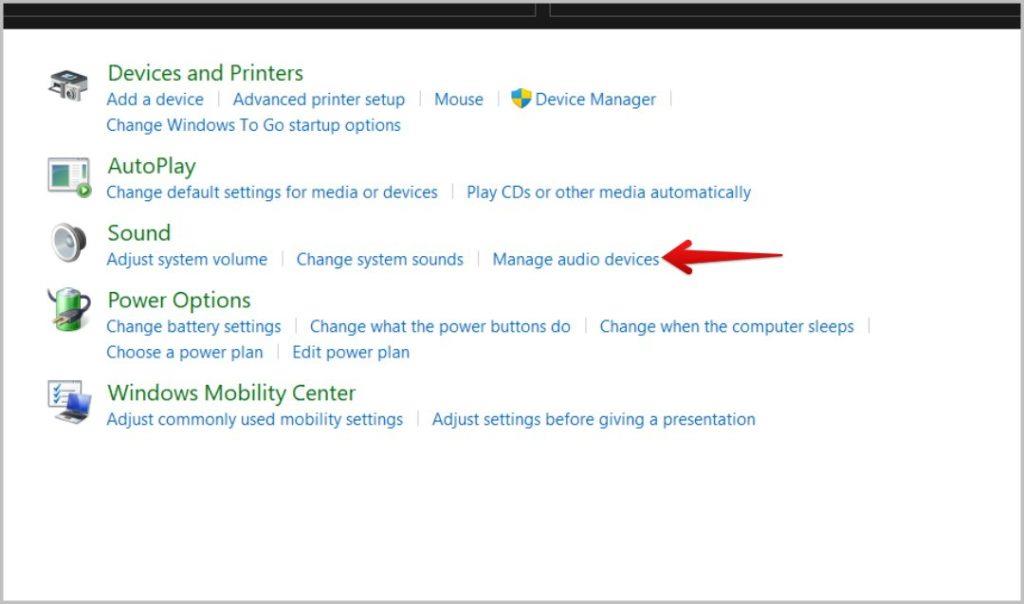
Task: Open Change battery settings
Action: pos(193,326)
